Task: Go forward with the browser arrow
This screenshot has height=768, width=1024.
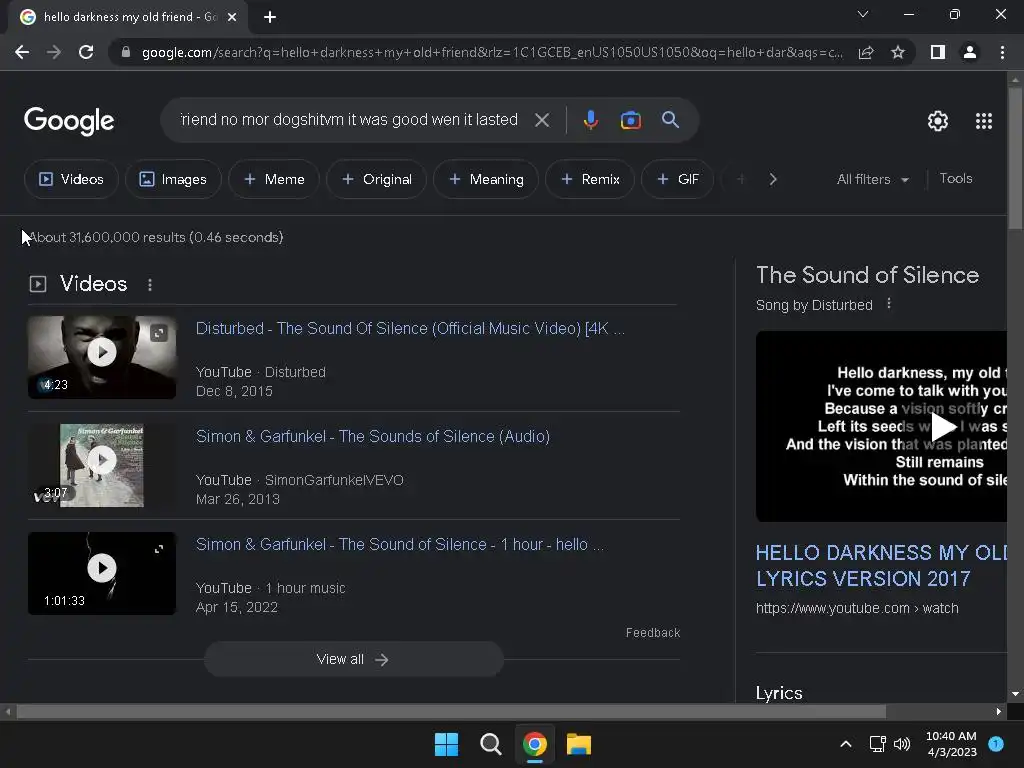Action: coord(54,52)
